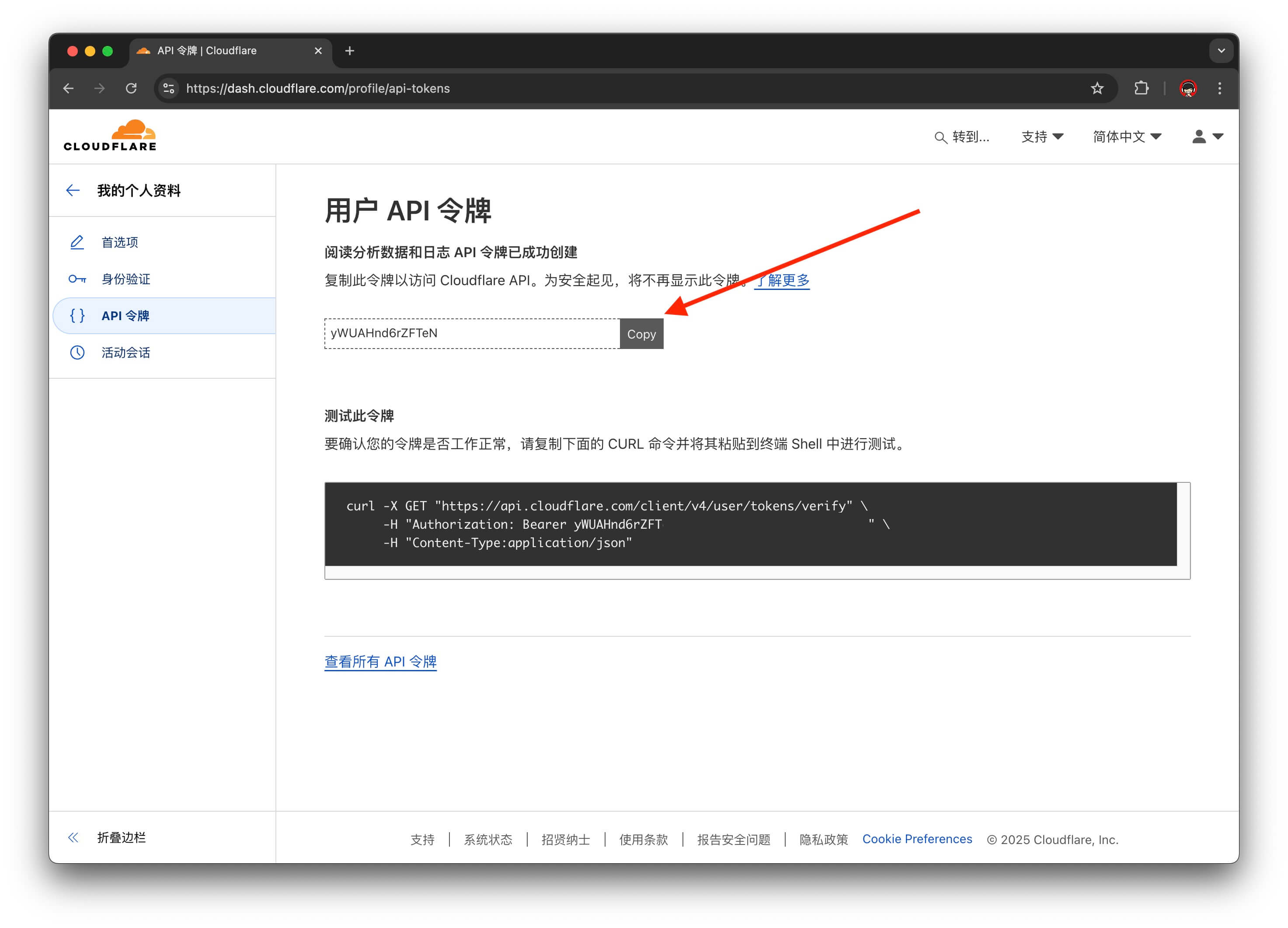
Task: Click the curl command code block
Action: [750, 524]
